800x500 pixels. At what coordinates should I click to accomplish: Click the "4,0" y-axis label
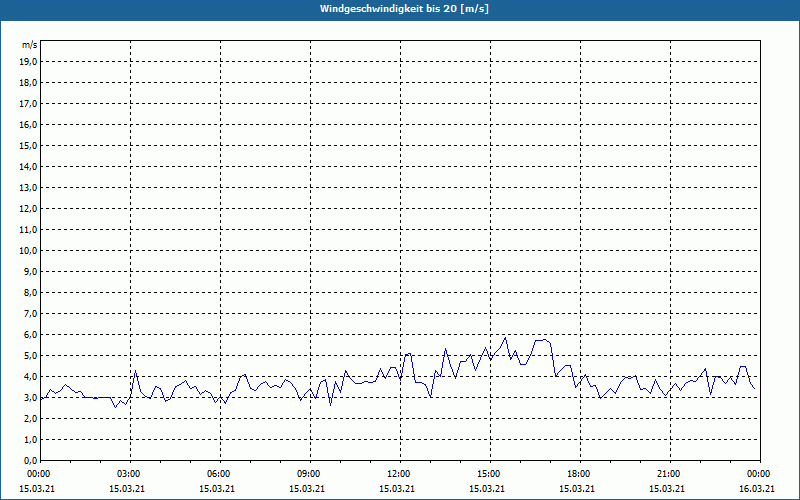point(31,377)
